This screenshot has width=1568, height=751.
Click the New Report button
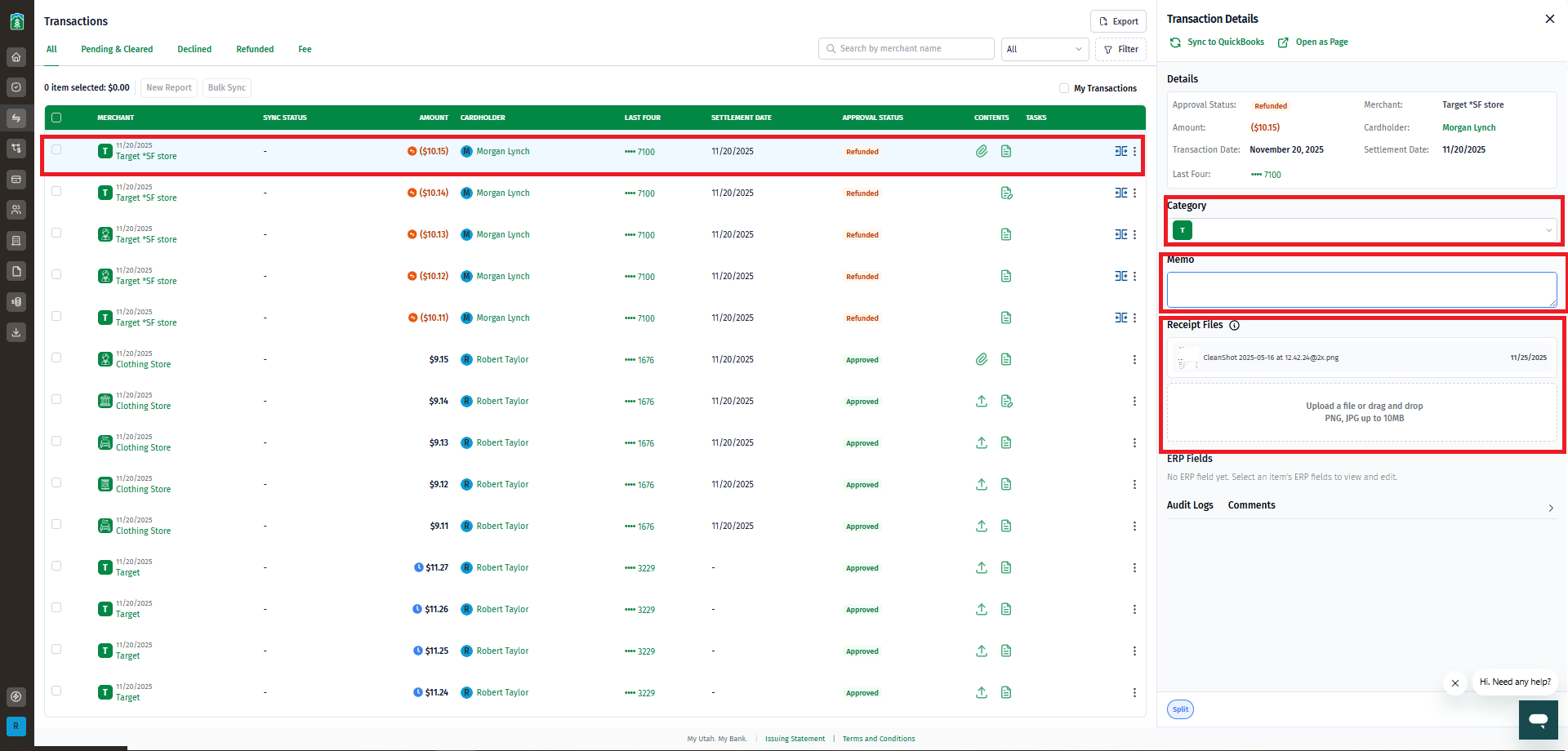169,88
